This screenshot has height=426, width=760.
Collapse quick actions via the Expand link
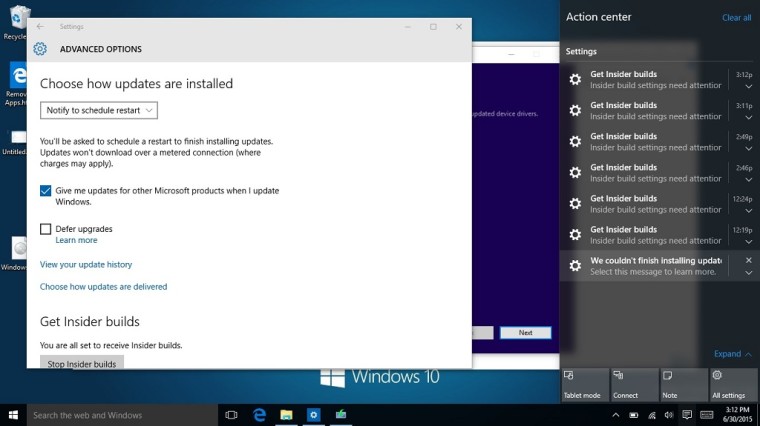click(732, 354)
